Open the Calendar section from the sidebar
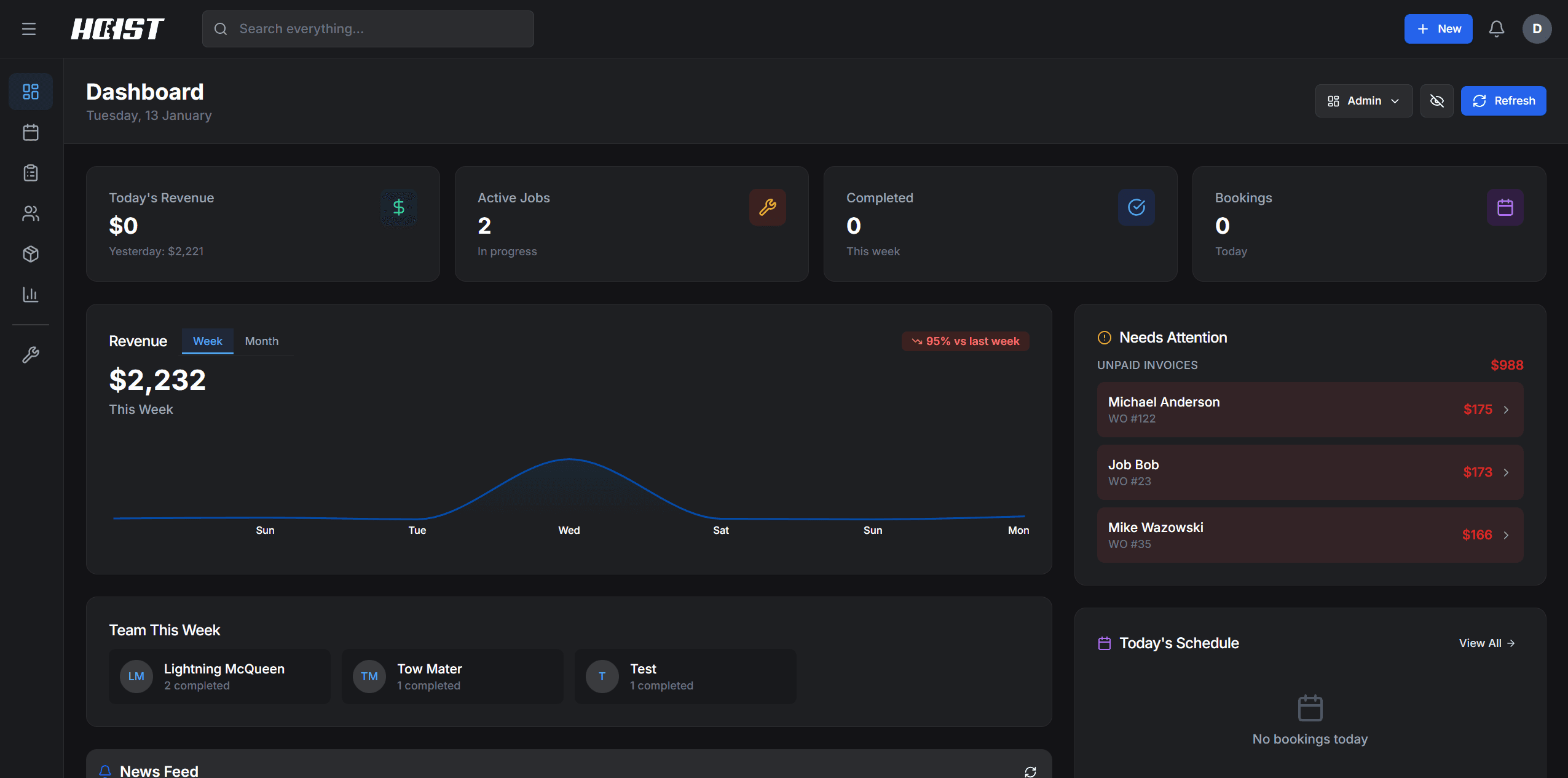 tap(30, 132)
